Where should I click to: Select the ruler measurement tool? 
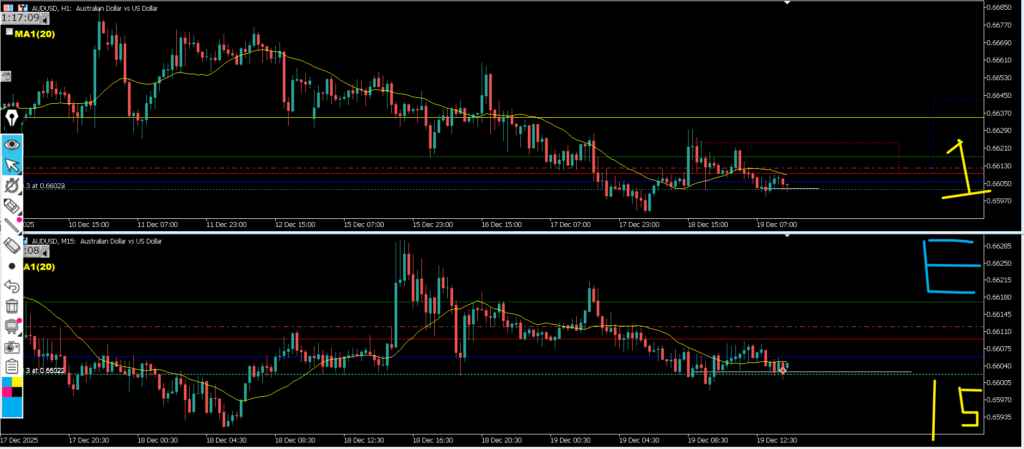click(x=12, y=245)
